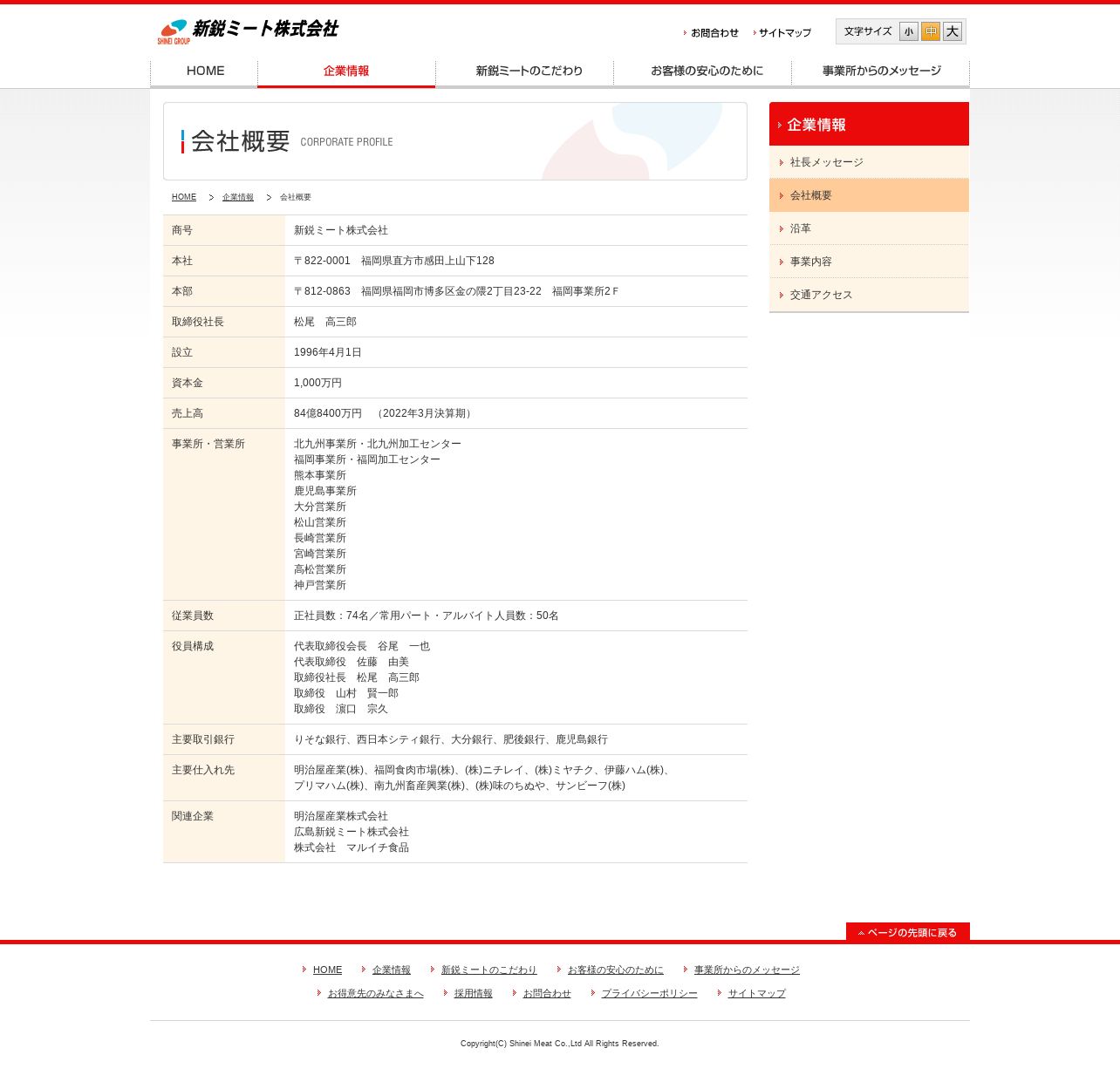Click the copyright notice text
1120x1082 pixels.
click(x=560, y=1044)
